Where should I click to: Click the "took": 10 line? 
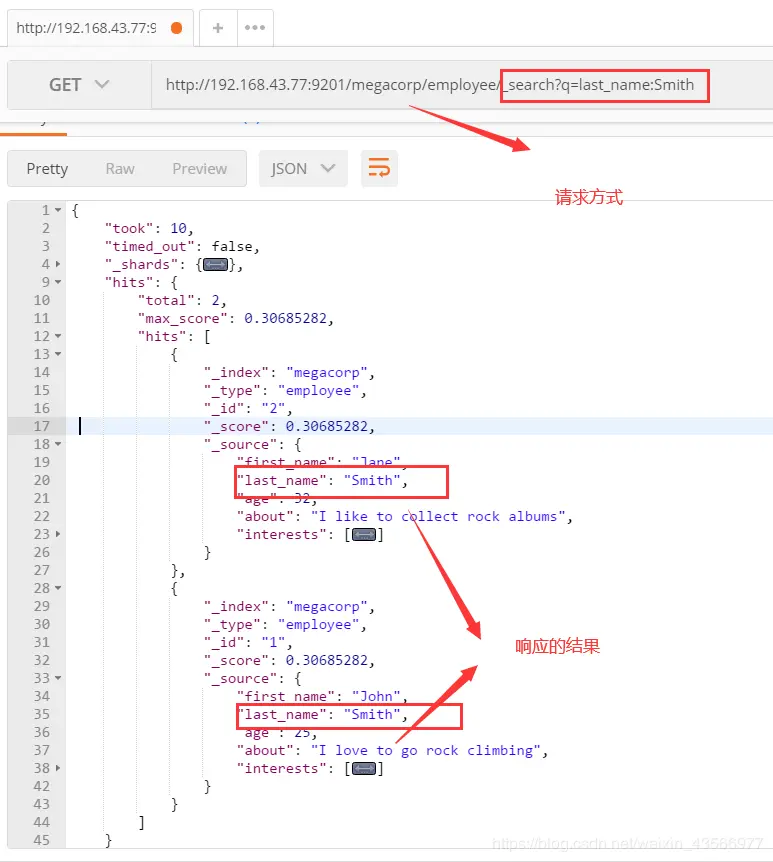(149, 228)
